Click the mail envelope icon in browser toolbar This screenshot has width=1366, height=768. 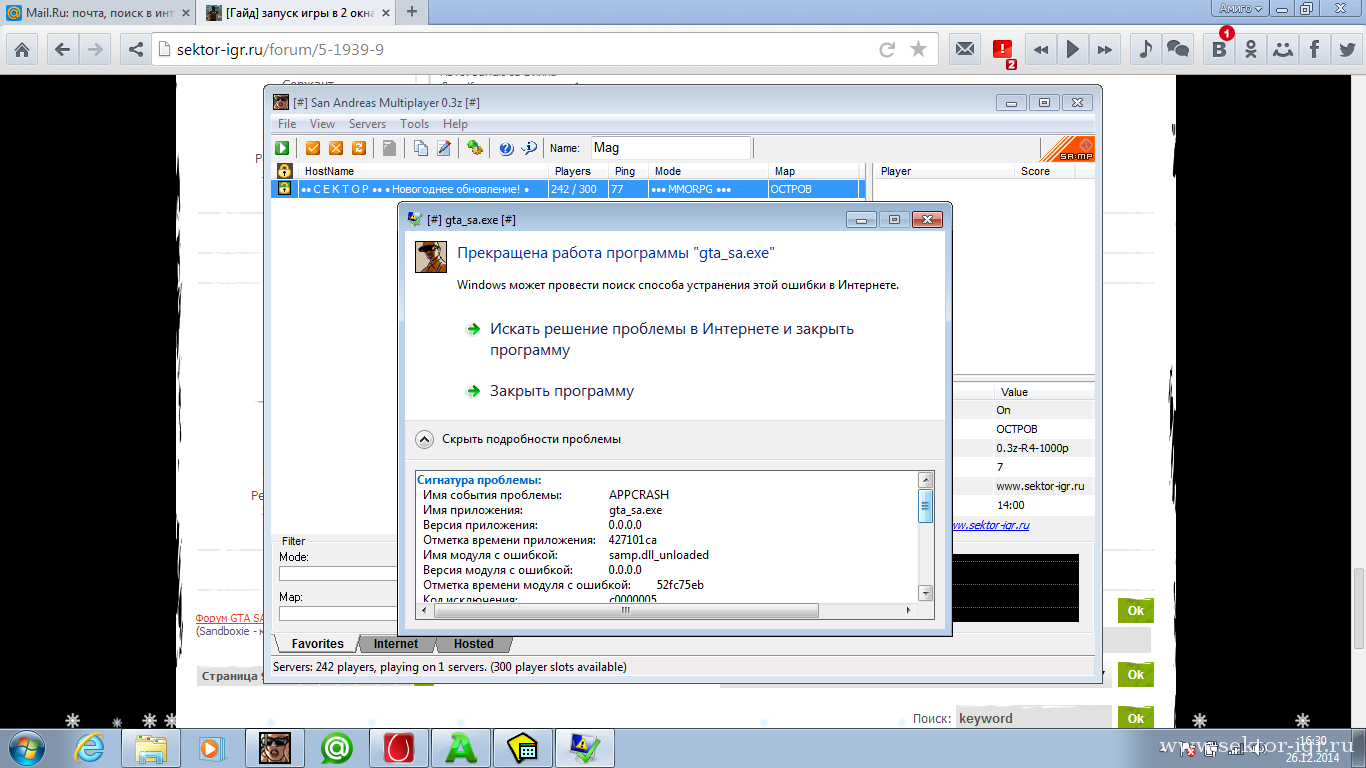point(965,48)
